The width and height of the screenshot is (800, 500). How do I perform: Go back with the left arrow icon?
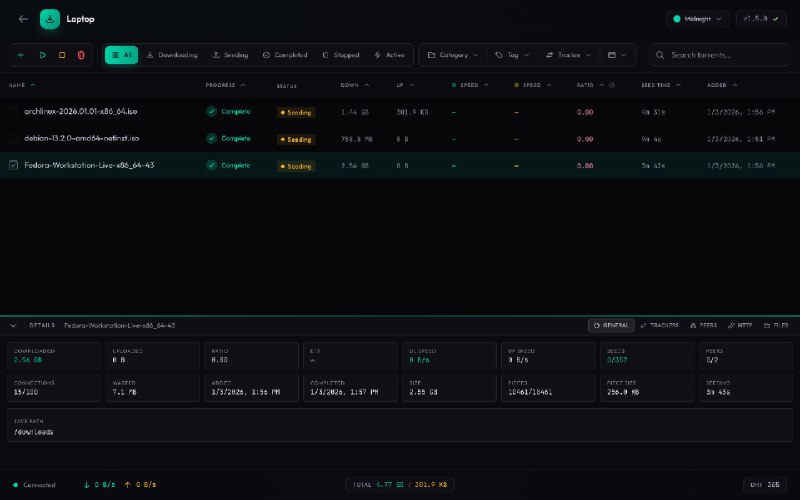point(23,19)
